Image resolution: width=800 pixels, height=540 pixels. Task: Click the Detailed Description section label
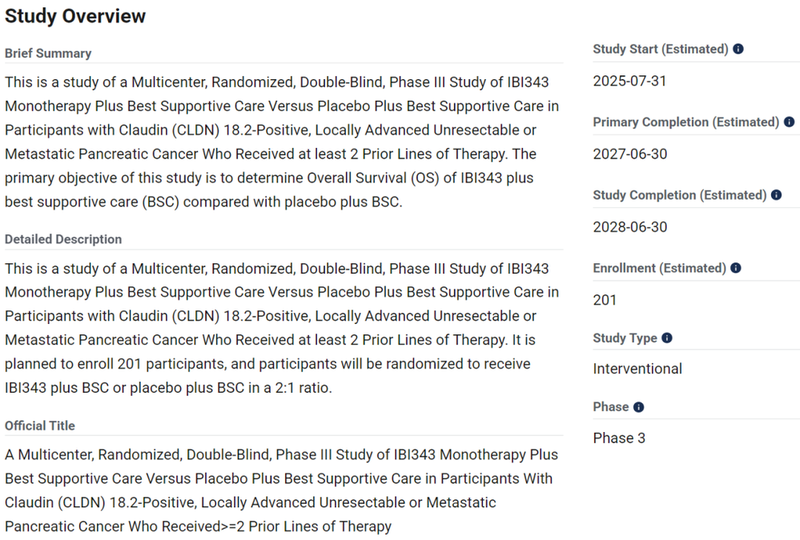click(x=63, y=239)
